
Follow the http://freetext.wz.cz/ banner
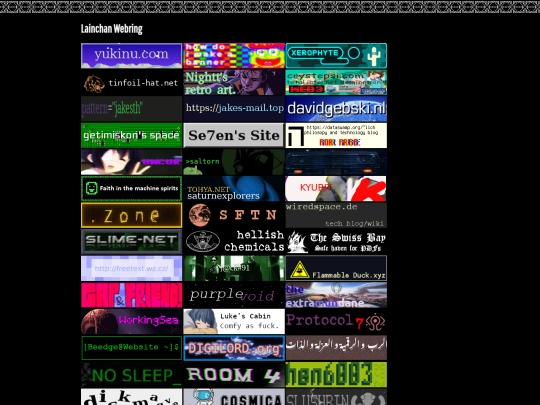[x=132, y=268]
